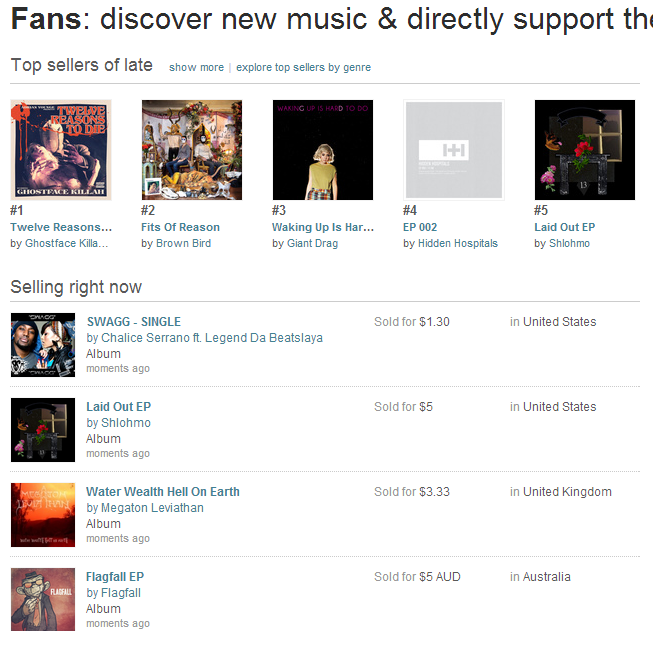Viewport: 653px width, 653px height.
Task: Visit the Hidden Hospitals artist link
Action: [458, 243]
